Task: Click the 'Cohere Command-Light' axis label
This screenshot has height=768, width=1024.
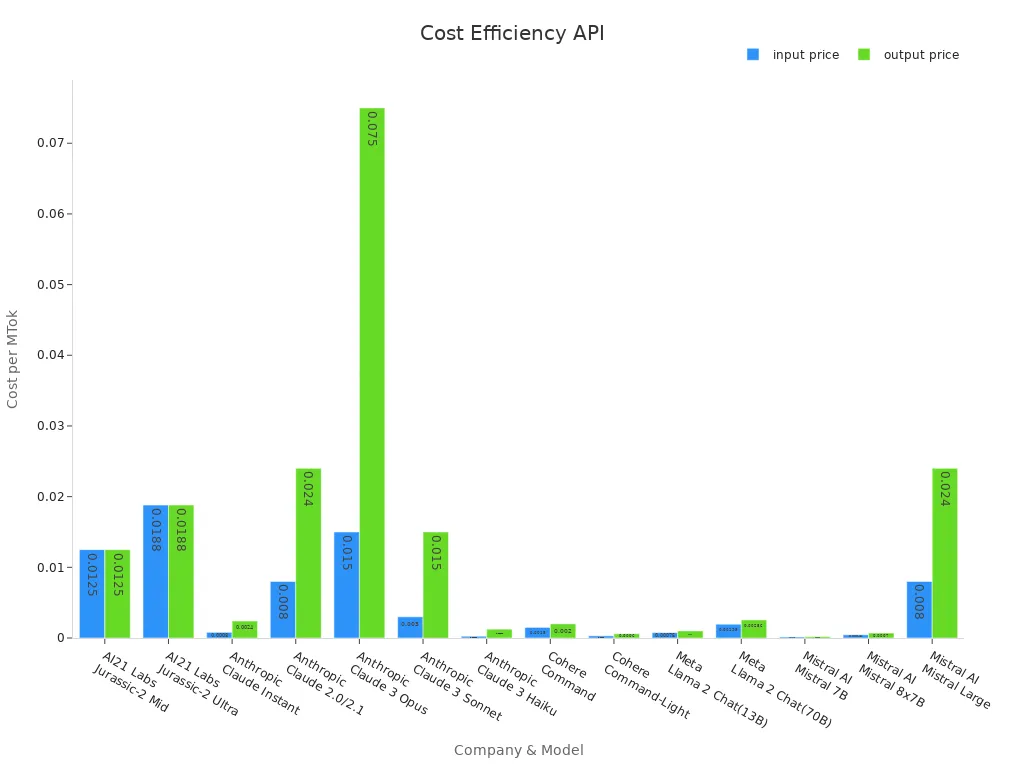Action: pos(646,684)
